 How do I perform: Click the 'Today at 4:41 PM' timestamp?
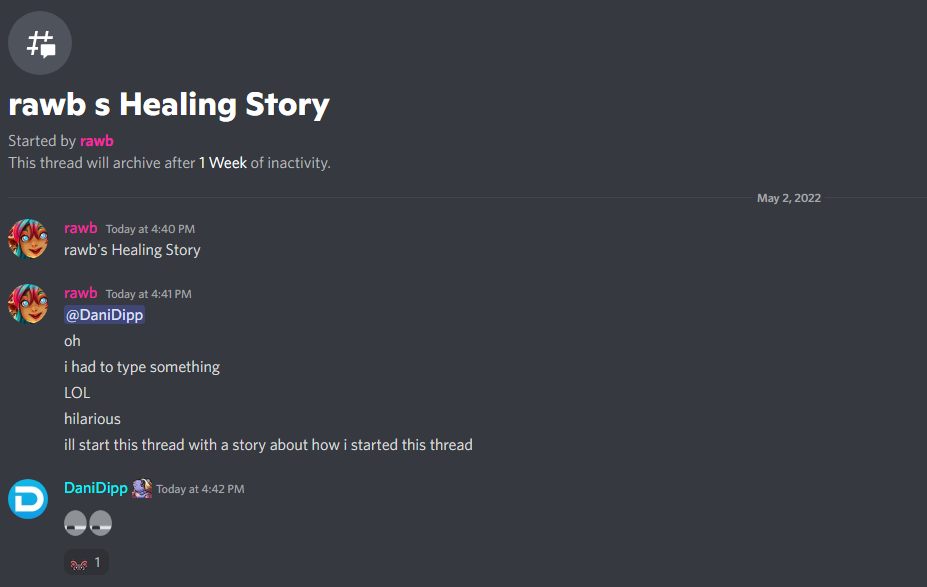(148, 294)
